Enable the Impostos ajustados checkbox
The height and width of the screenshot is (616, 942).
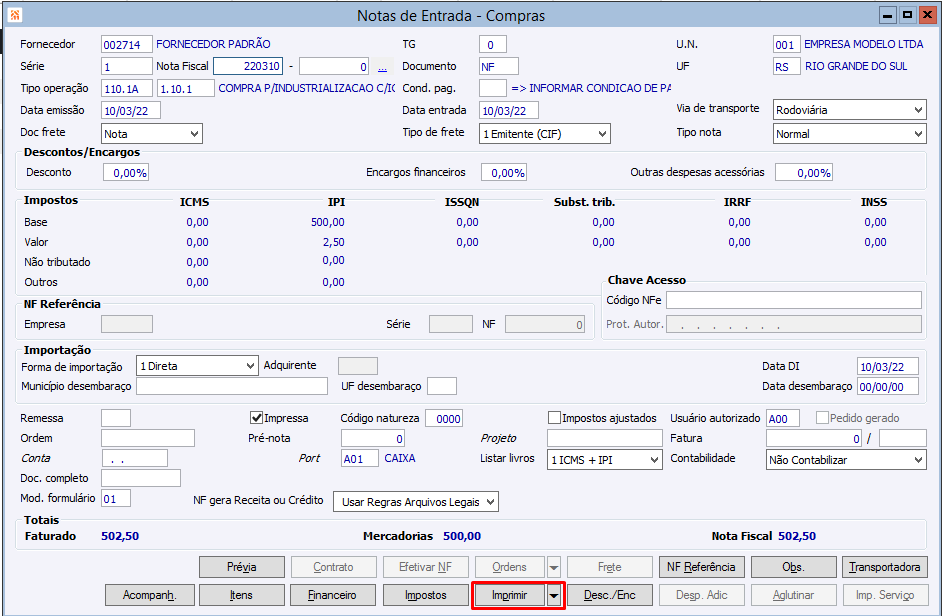(555, 418)
